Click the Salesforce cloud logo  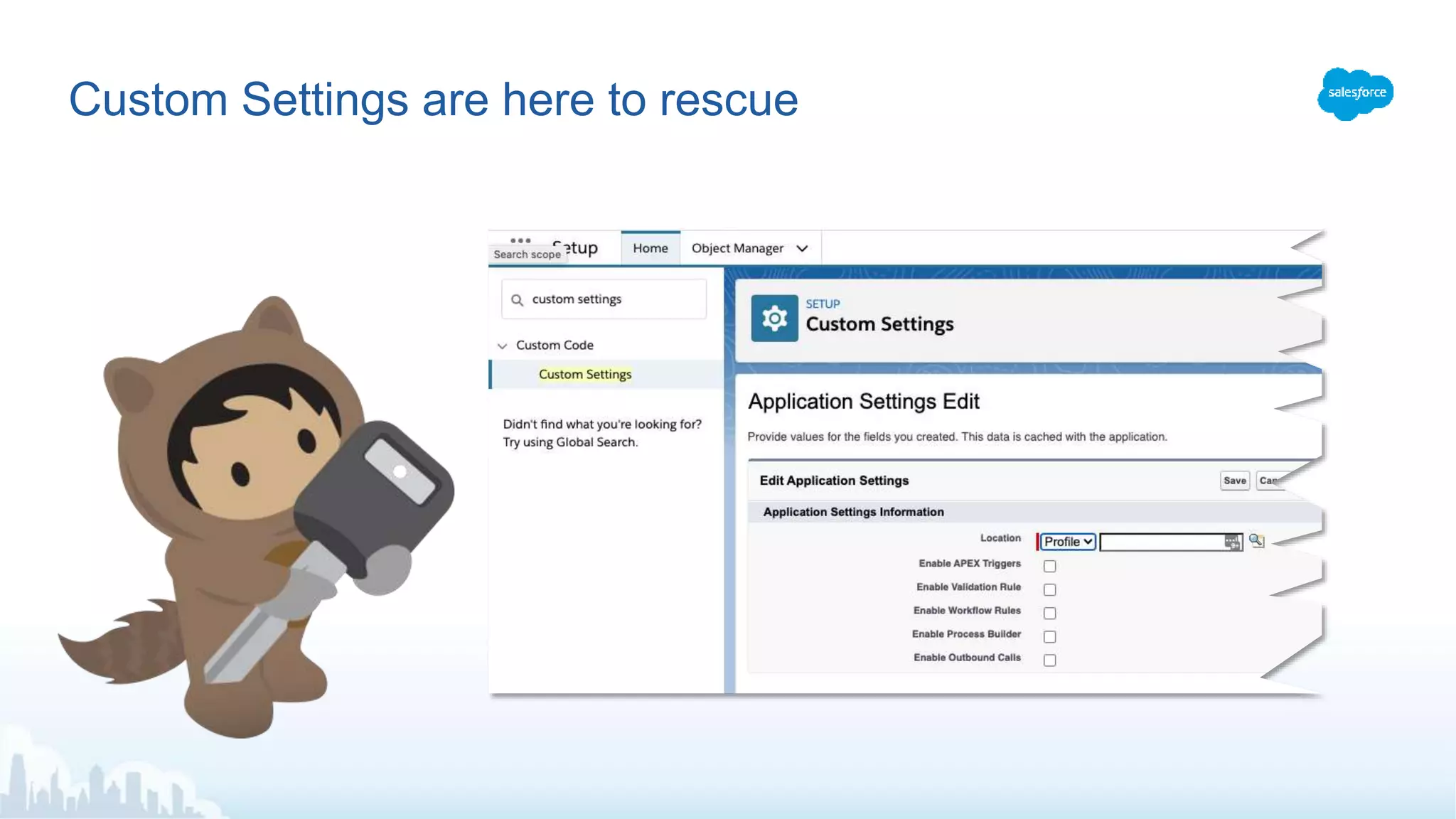(x=1356, y=93)
